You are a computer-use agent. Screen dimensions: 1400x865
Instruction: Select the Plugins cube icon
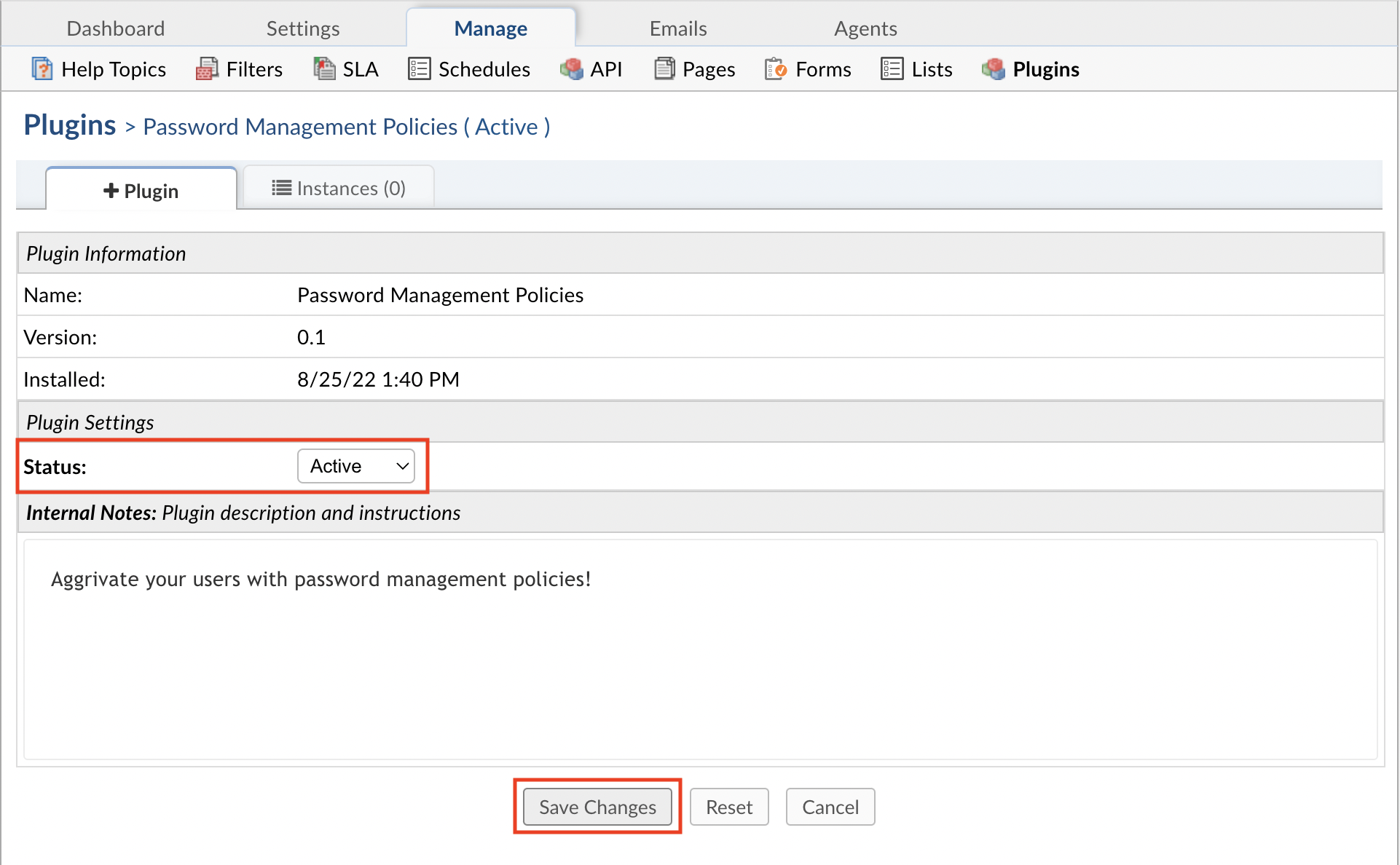[x=993, y=69]
